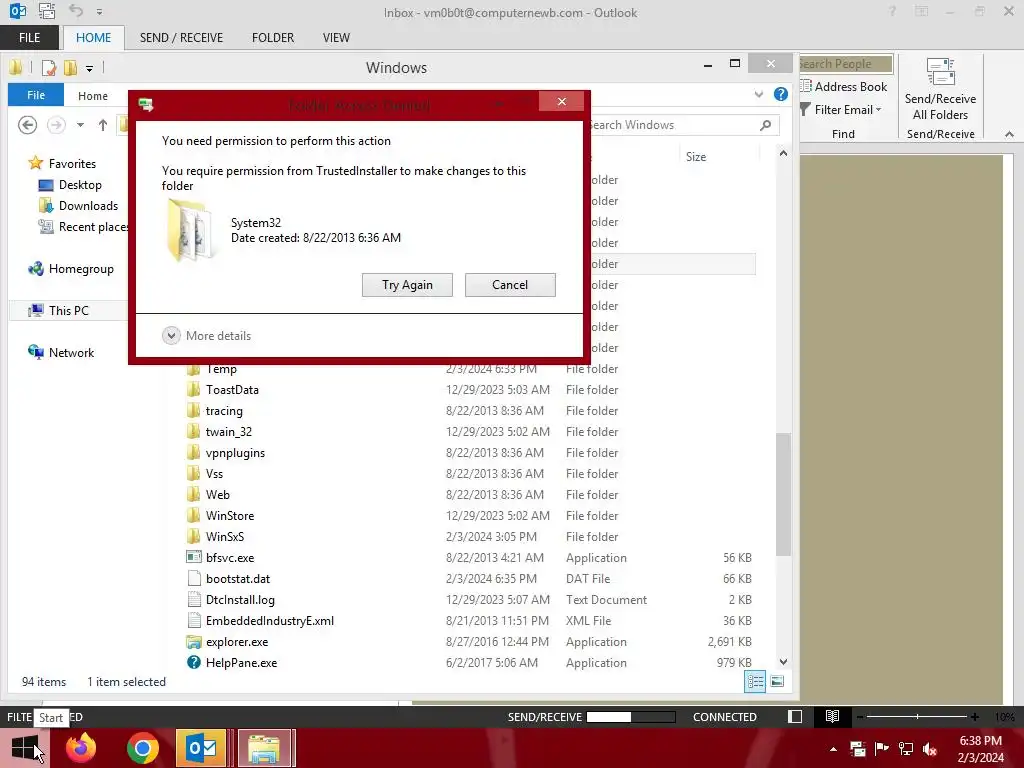Select the tracing folder icon
Viewport: 1024px width, 768px height.
(x=194, y=411)
